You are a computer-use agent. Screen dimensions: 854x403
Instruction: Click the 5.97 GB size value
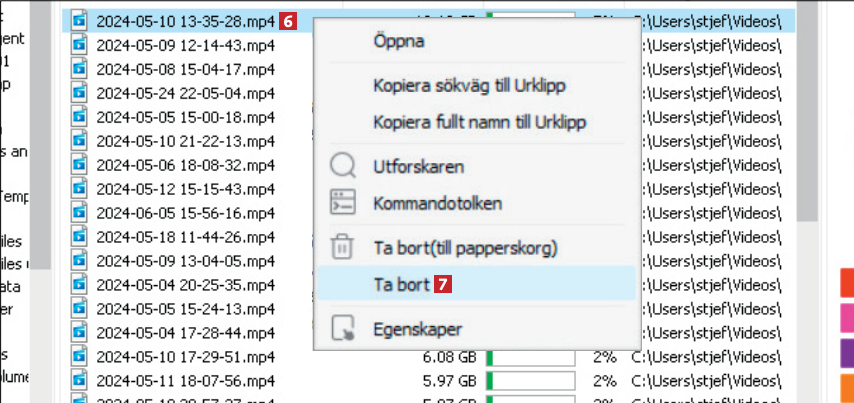pos(449,380)
